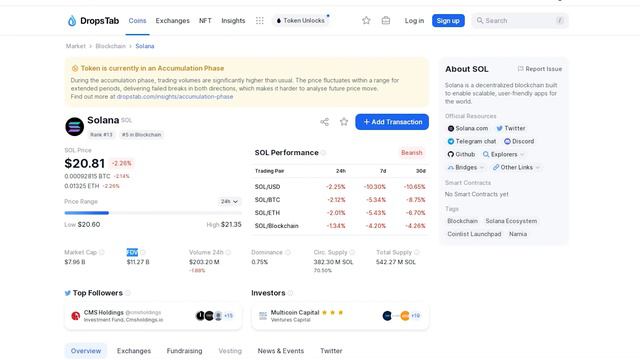The height and width of the screenshot is (360, 640).
Task: Click the price range progress bar
Action: (153, 213)
